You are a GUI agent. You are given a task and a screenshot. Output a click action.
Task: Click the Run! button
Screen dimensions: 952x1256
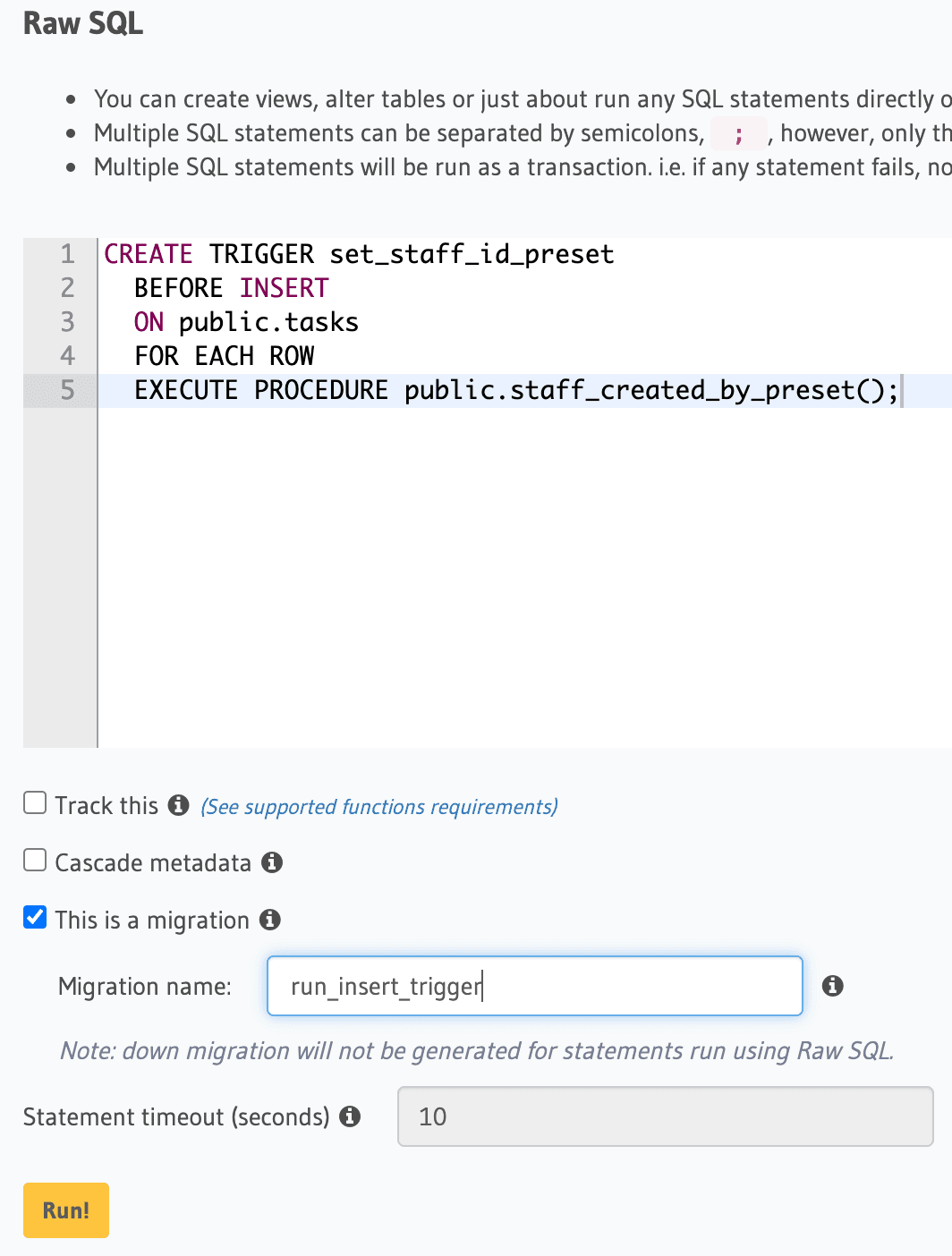click(65, 1209)
